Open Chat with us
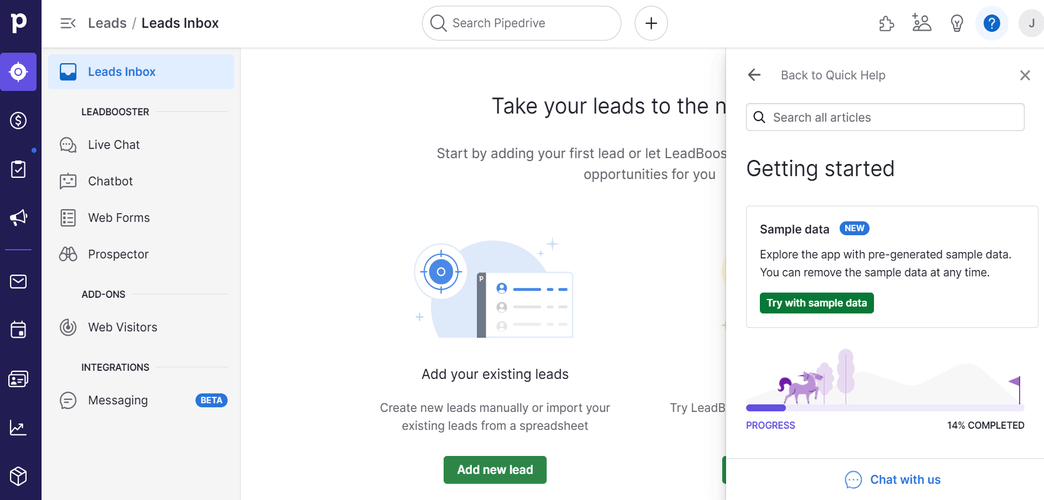The width and height of the screenshot is (1044, 500). click(892, 479)
